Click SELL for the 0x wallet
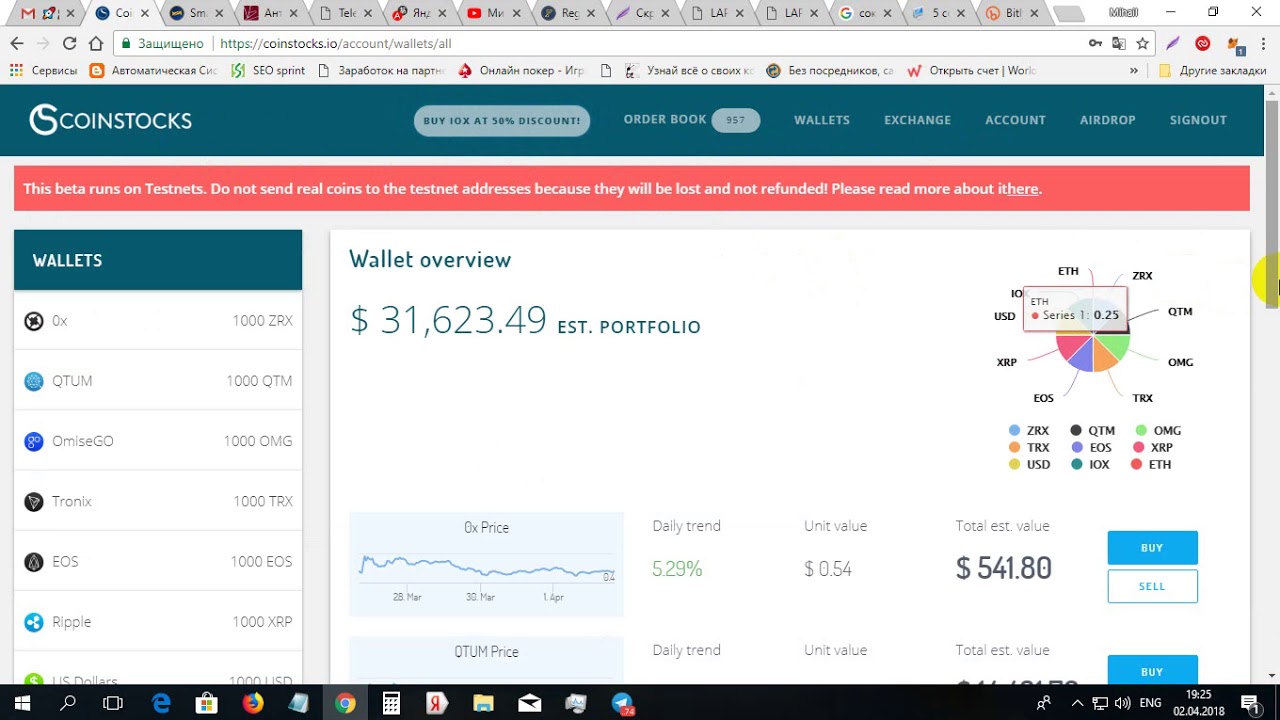The width and height of the screenshot is (1280, 720). click(x=1152, y=586)
